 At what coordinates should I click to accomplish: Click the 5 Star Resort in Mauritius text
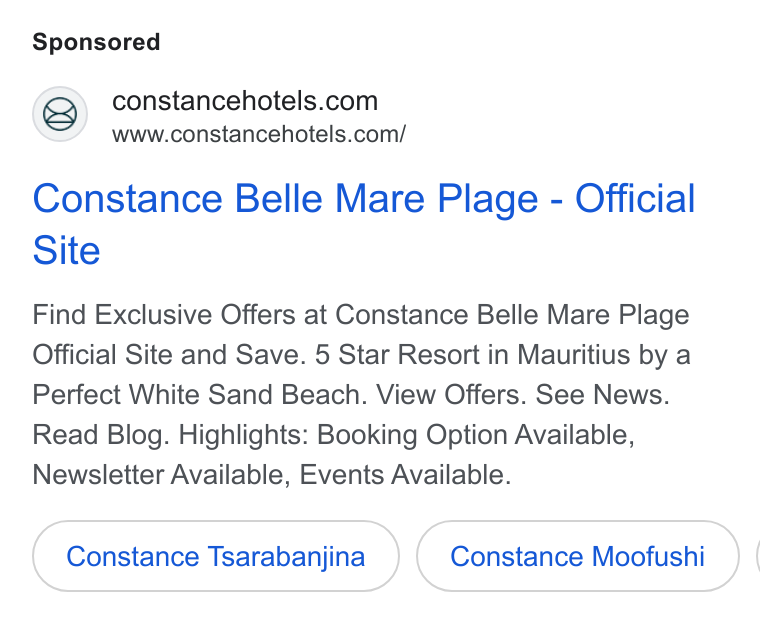click(x=472, y=354)
